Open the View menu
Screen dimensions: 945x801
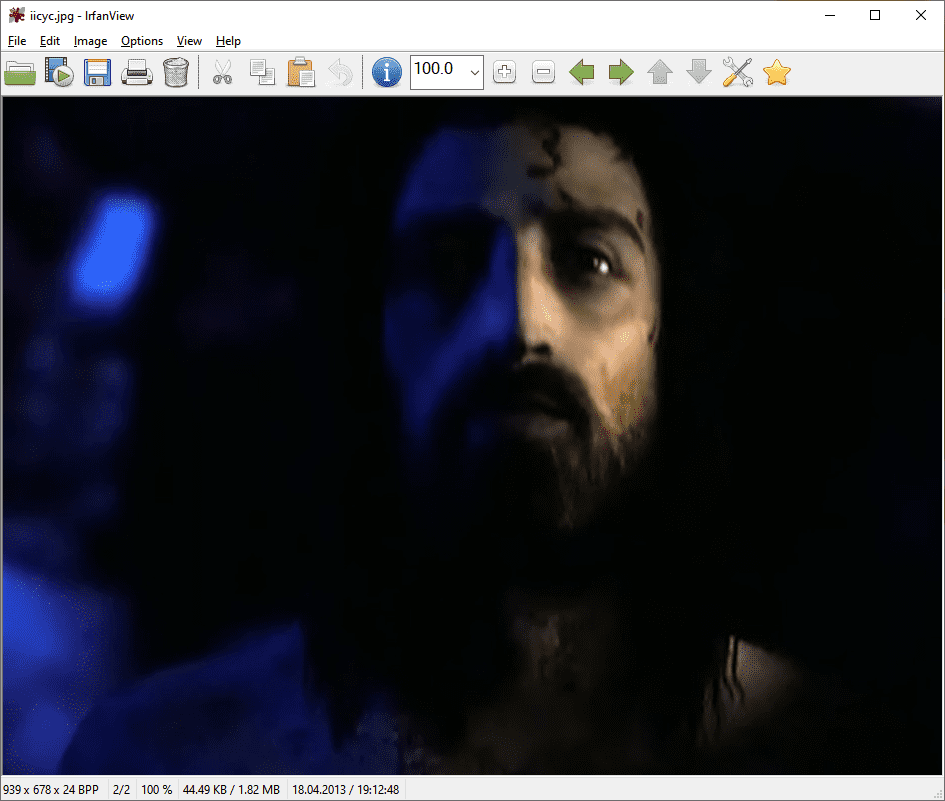coord(189,41)
